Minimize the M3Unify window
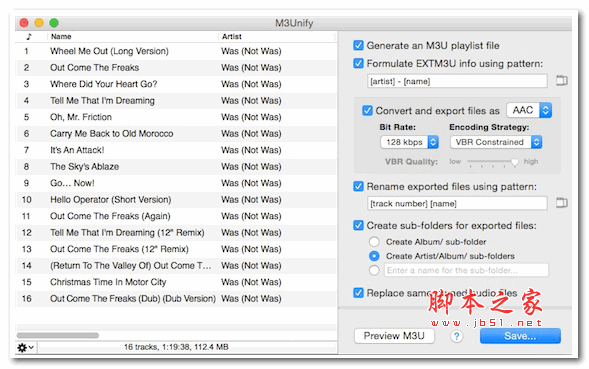 [39, 23]
